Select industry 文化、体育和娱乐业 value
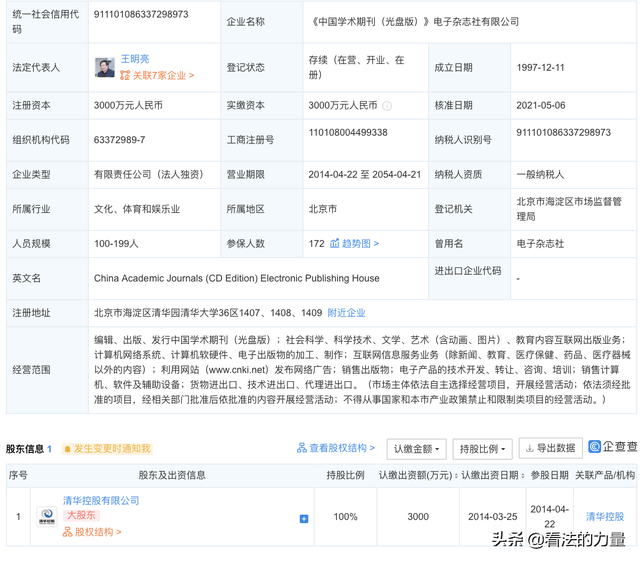 (137, 209)
